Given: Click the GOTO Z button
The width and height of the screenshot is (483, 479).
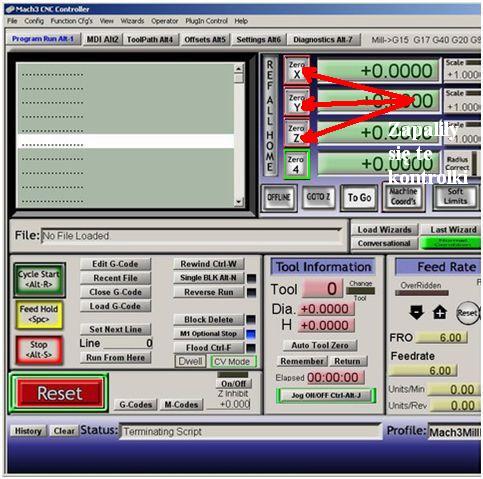Looking at the screenshot, I should pos(318,197).
